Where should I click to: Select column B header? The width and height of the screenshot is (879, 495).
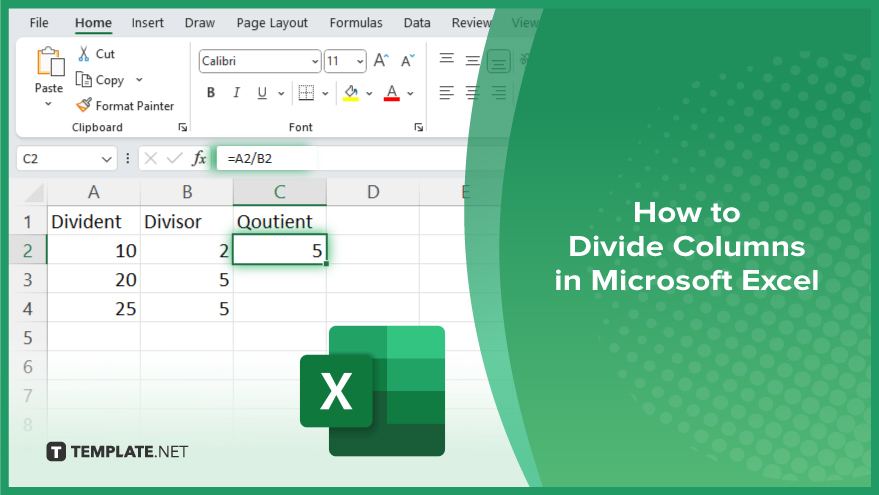[187, 192]
